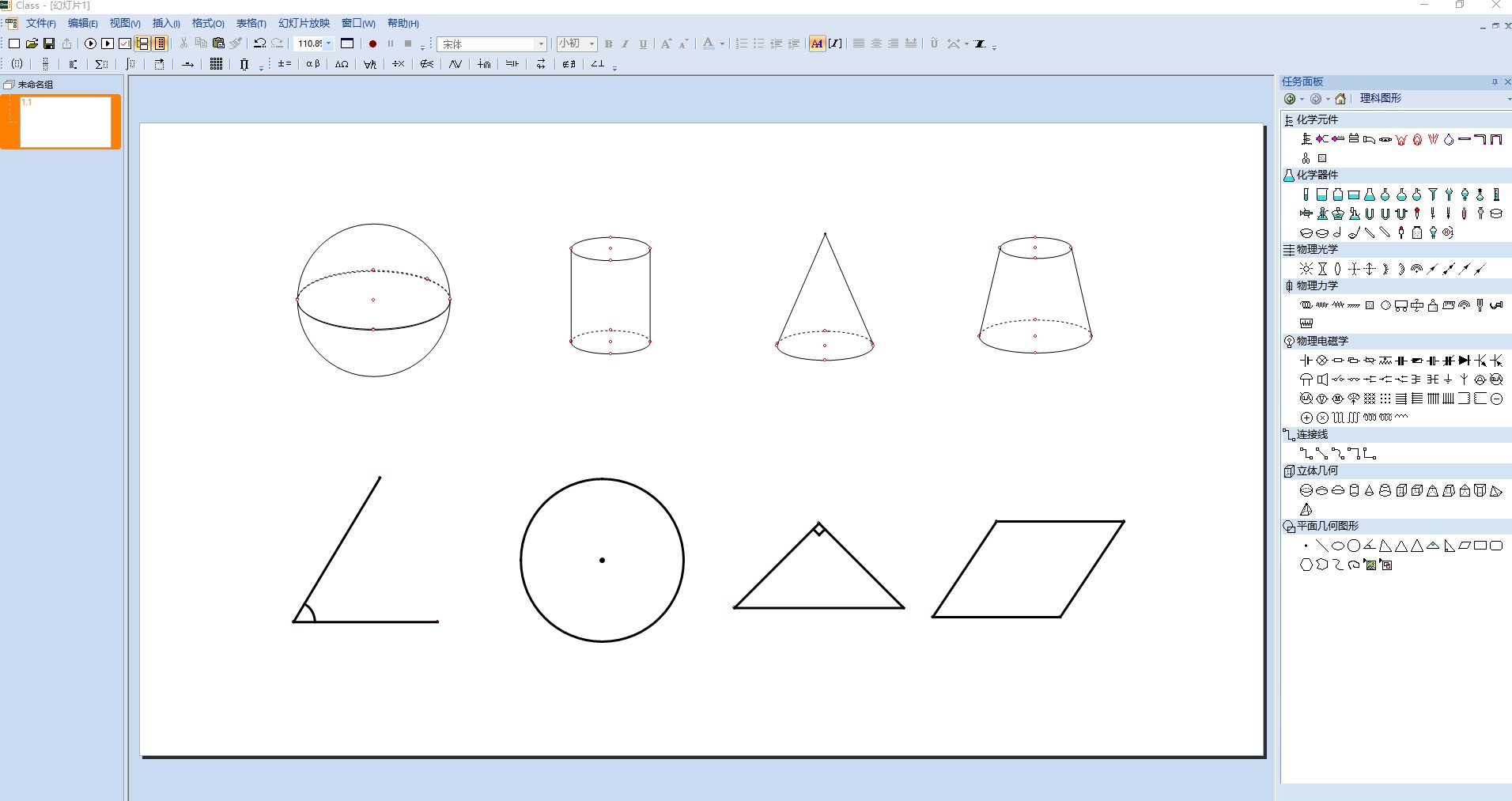
Task: Click the New document icon
Action: point(14,43)
